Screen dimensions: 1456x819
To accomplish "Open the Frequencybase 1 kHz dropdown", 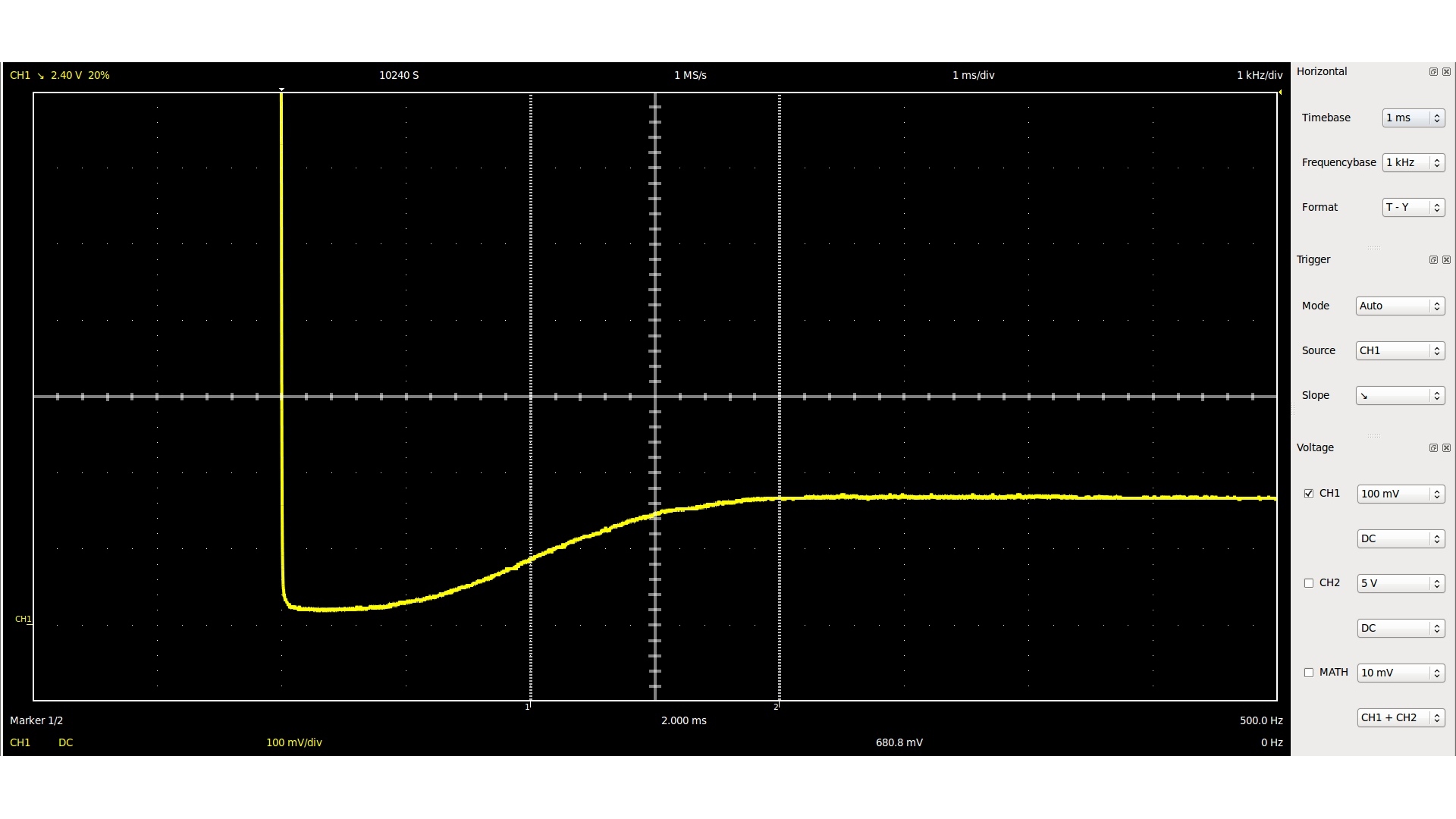I will (1413, 163).
